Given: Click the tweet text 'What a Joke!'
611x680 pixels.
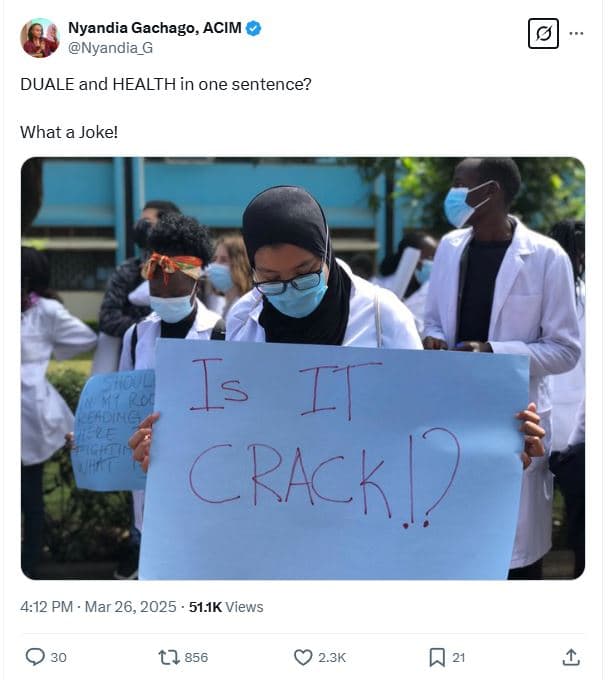Looking at the screenshot, I should click(x=69, y=132).
